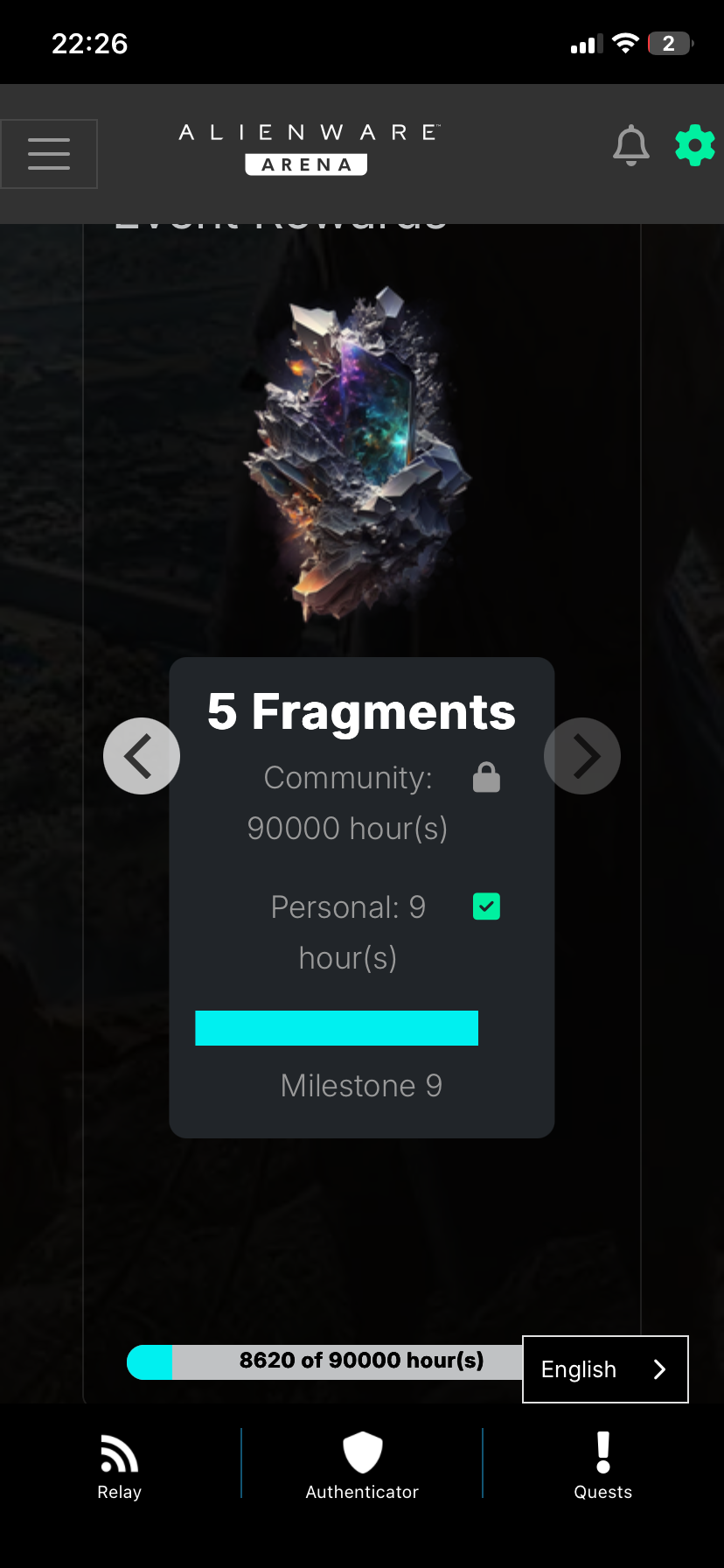Image resolution: width=724 pixels, height=1568 pixels.
Task: Open the notifications bell
Action: [x=631, y=145]
